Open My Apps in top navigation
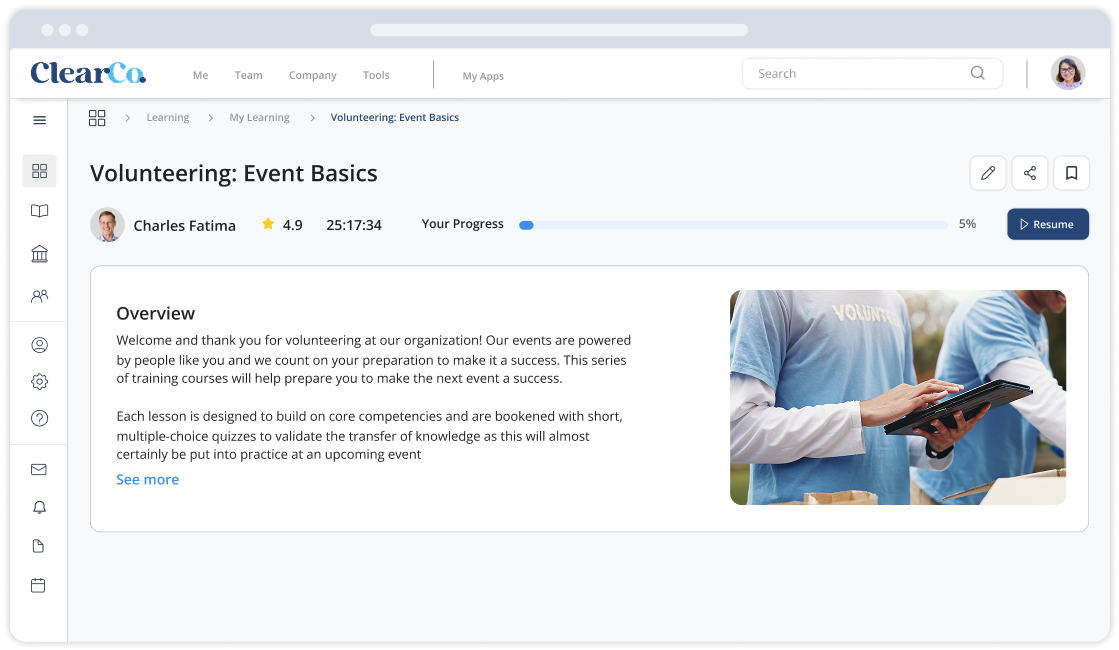1119x650 pixels. pos(483,76)
